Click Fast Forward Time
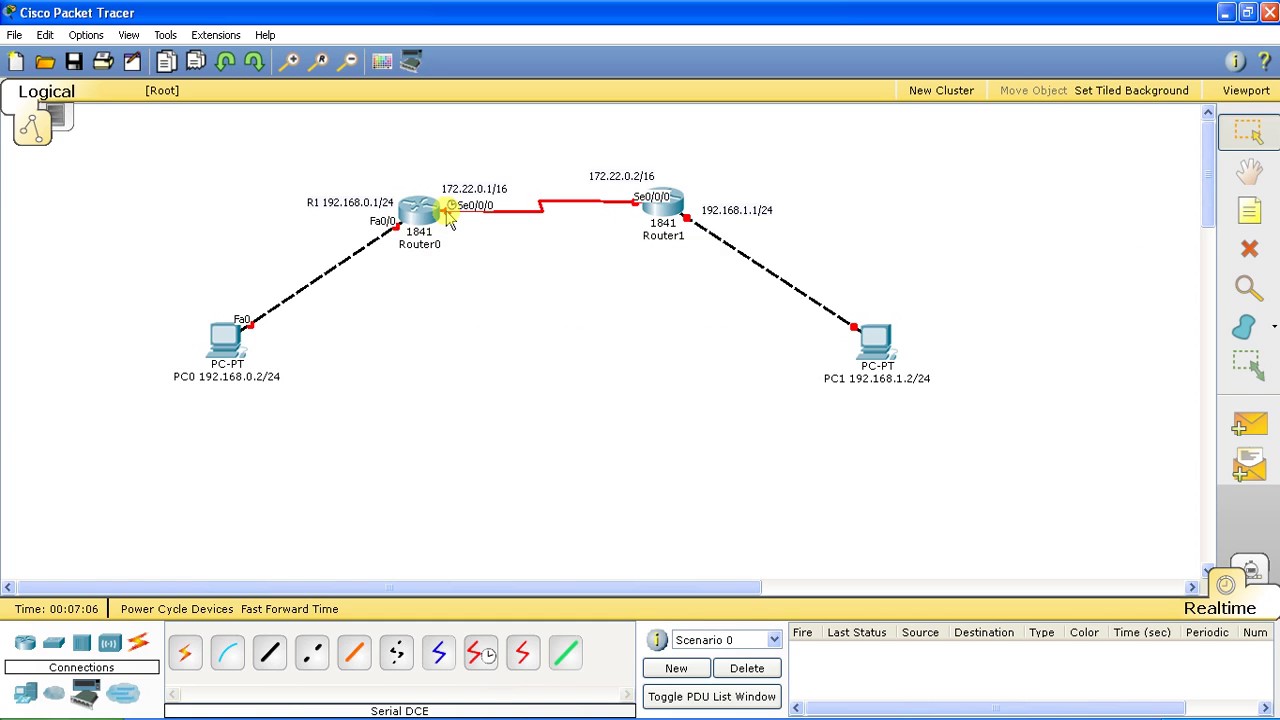This screenshot has height=720, width=1280. pos(289,609)
